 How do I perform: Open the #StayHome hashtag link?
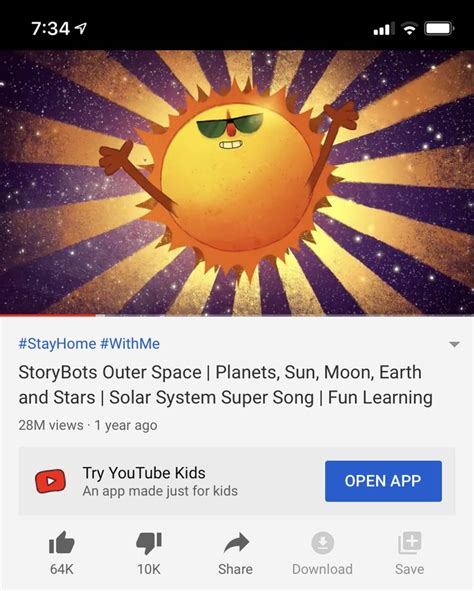pos(57,344)
